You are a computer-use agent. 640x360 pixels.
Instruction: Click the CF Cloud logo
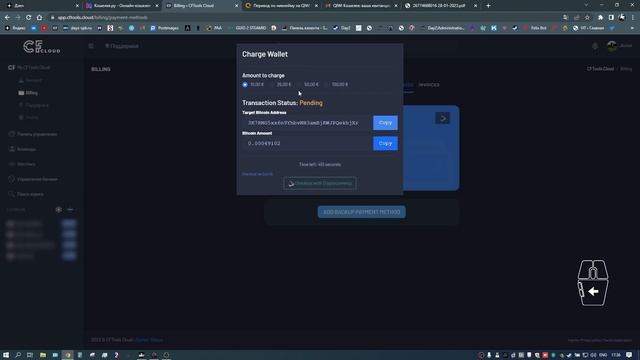(x=42, y=47)
